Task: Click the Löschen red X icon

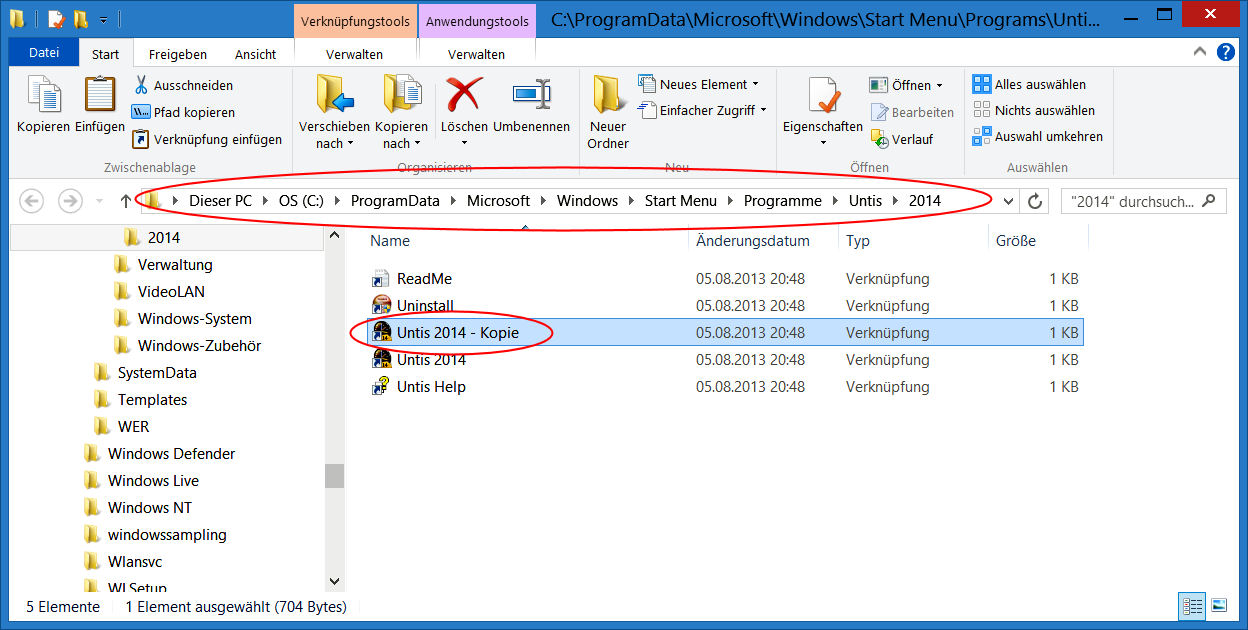Action: click(464, 96)
